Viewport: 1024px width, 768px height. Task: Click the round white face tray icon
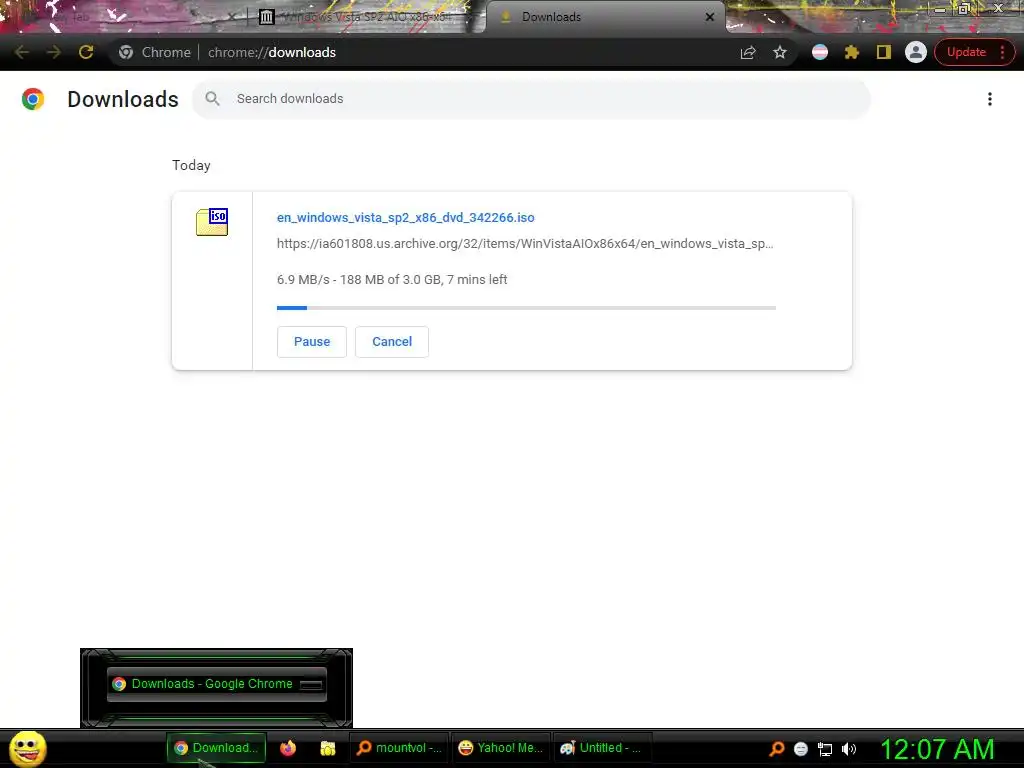(801, 749)
